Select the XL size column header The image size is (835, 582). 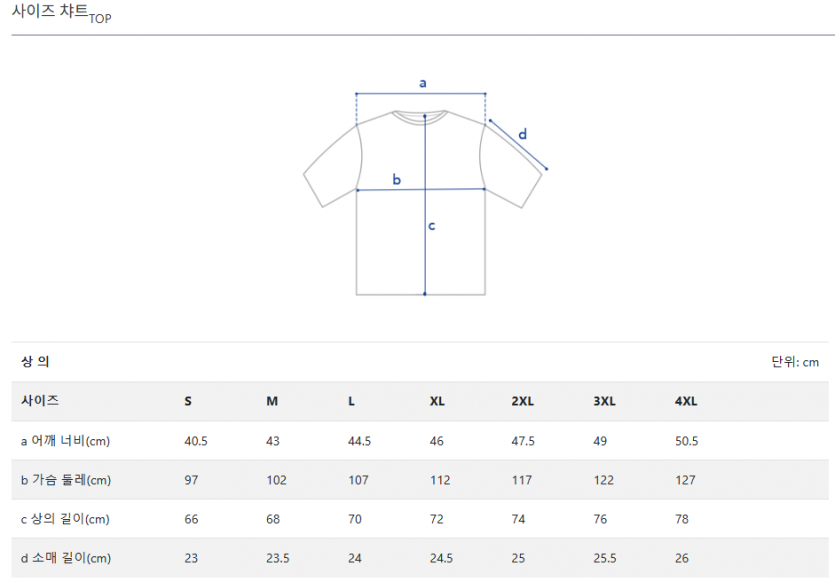click(437, 401)
